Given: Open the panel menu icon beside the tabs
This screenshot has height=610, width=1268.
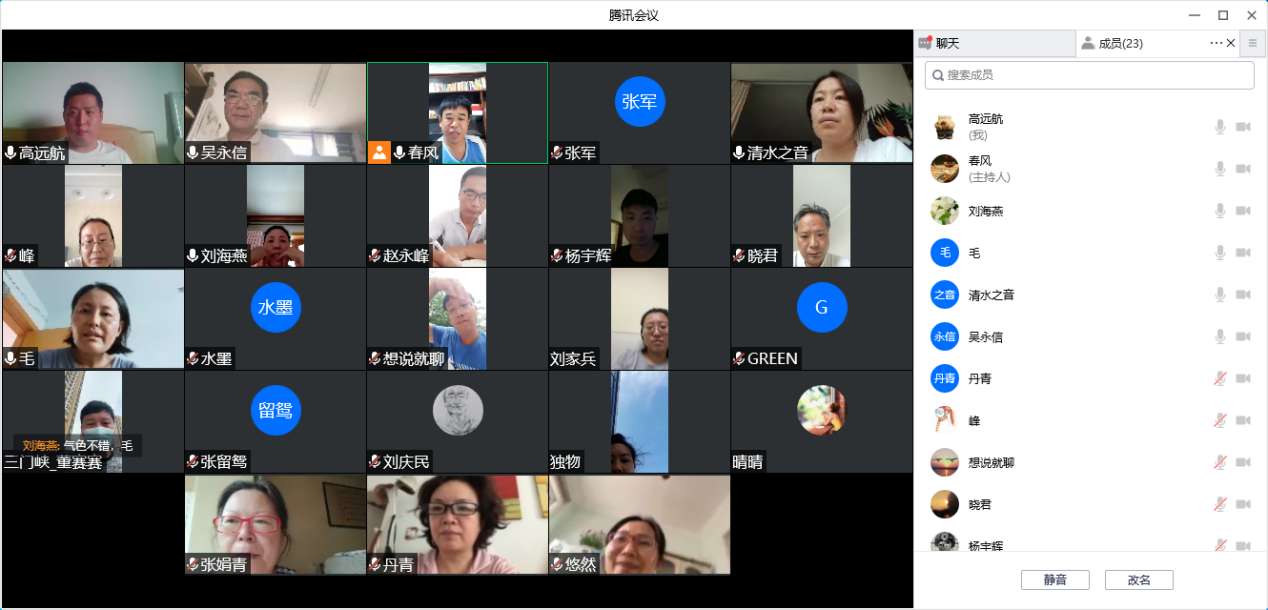Looking at the screenshot, I should [x=1252, y=43].
